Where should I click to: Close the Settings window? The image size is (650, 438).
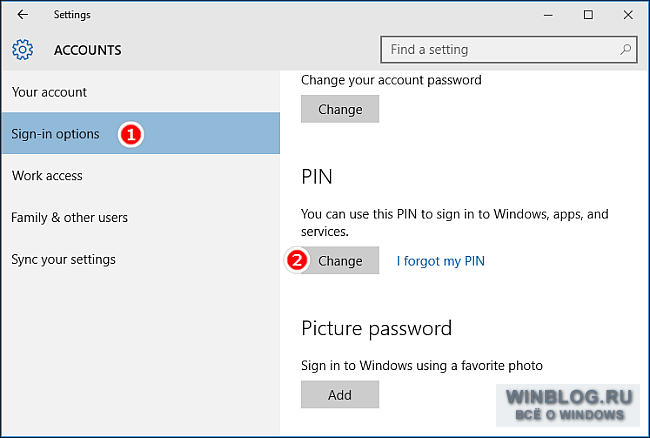(x=628, y=15)
